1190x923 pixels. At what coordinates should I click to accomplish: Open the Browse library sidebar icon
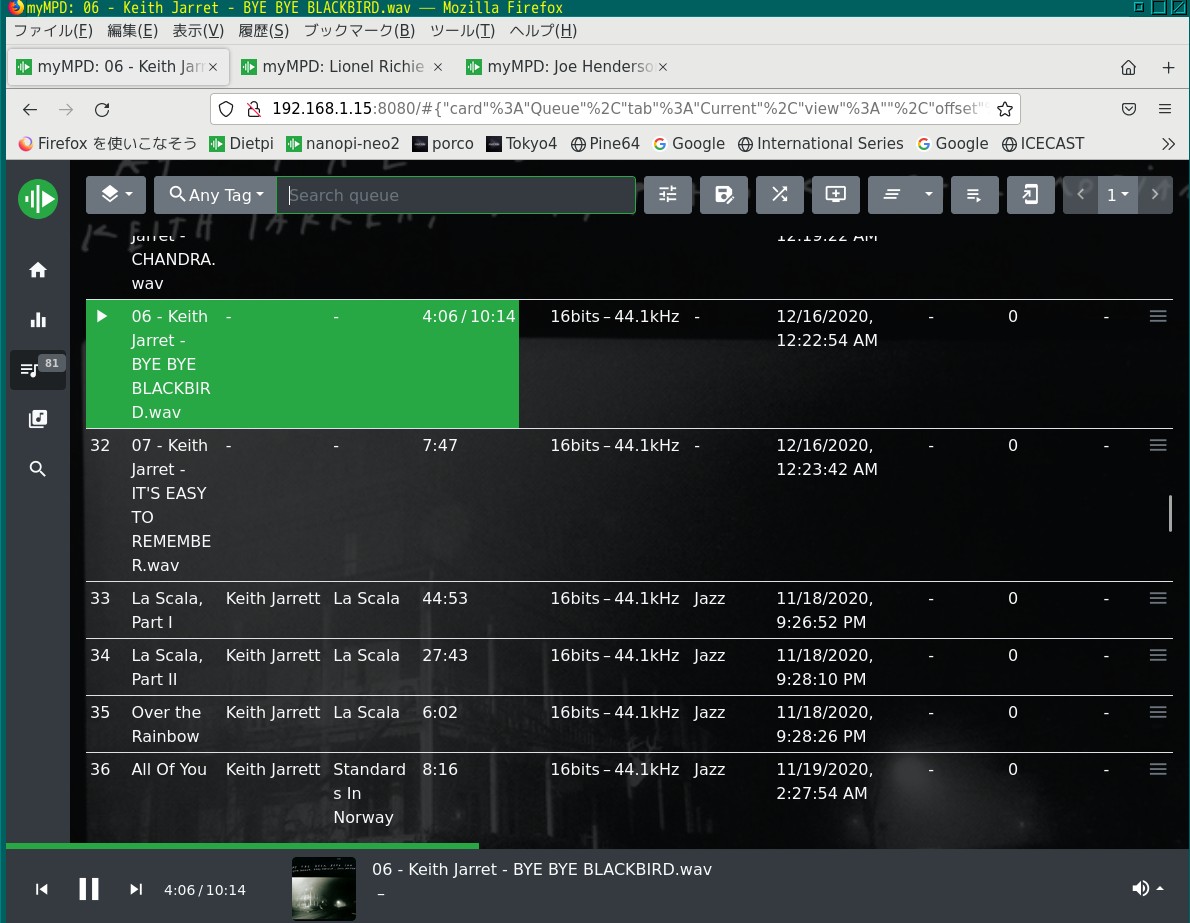tap(38, 419)
